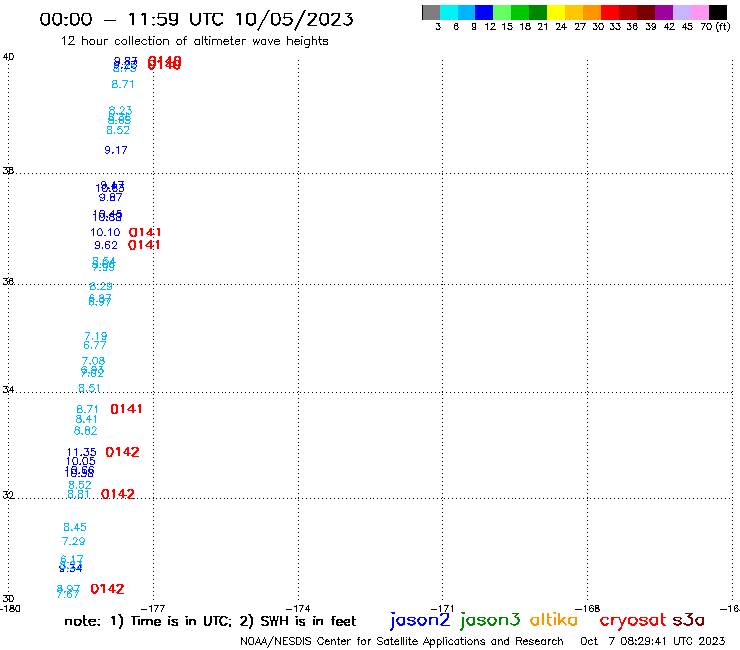The height and width of the screenshot is (650, 740).
Task: Click the wave height value 9.62
Action: pyautogui.click(x=106, y=245)
